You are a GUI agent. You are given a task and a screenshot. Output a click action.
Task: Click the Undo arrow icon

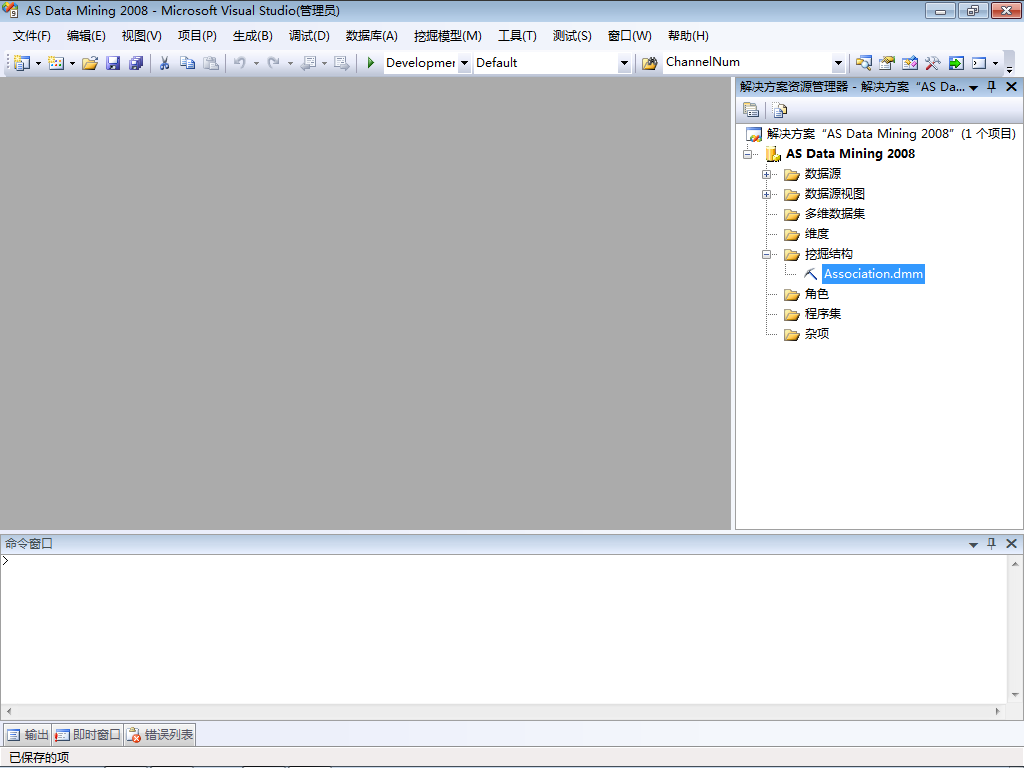pyautogui.click(x=240, y=63)
